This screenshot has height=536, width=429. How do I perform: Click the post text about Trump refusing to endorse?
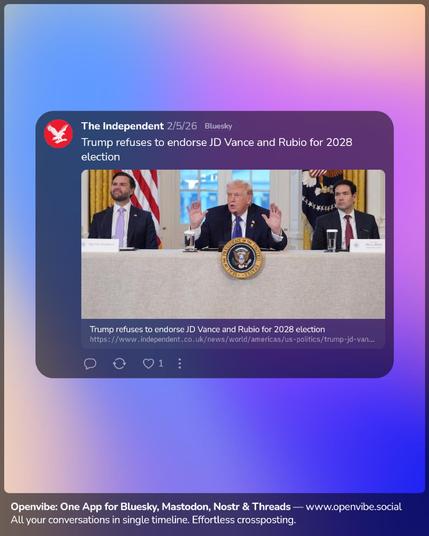tap(216, 149)
